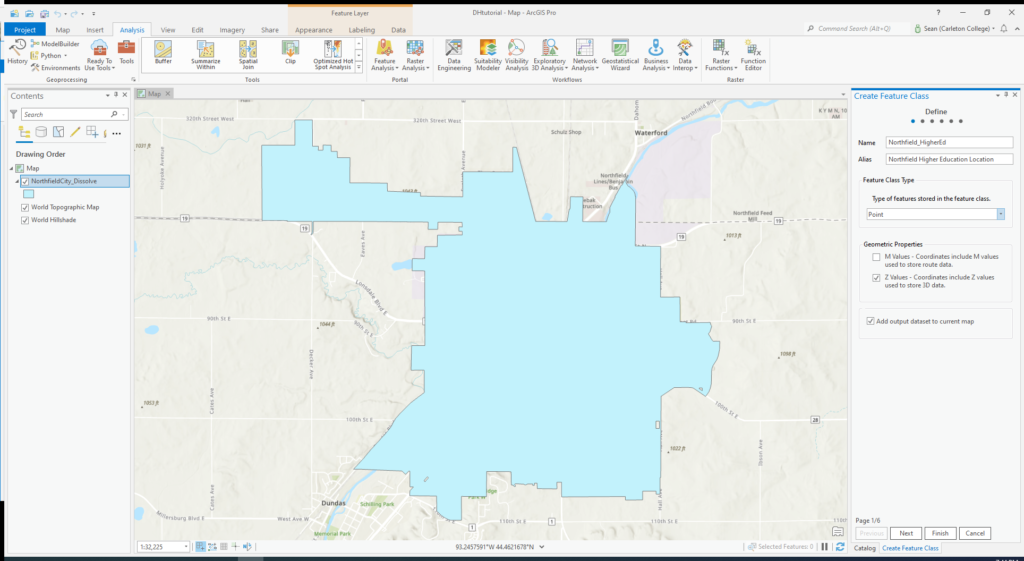1024x561 pixels.
Task: Launch the Geostatistical Wizard
Action: (620, 55)
